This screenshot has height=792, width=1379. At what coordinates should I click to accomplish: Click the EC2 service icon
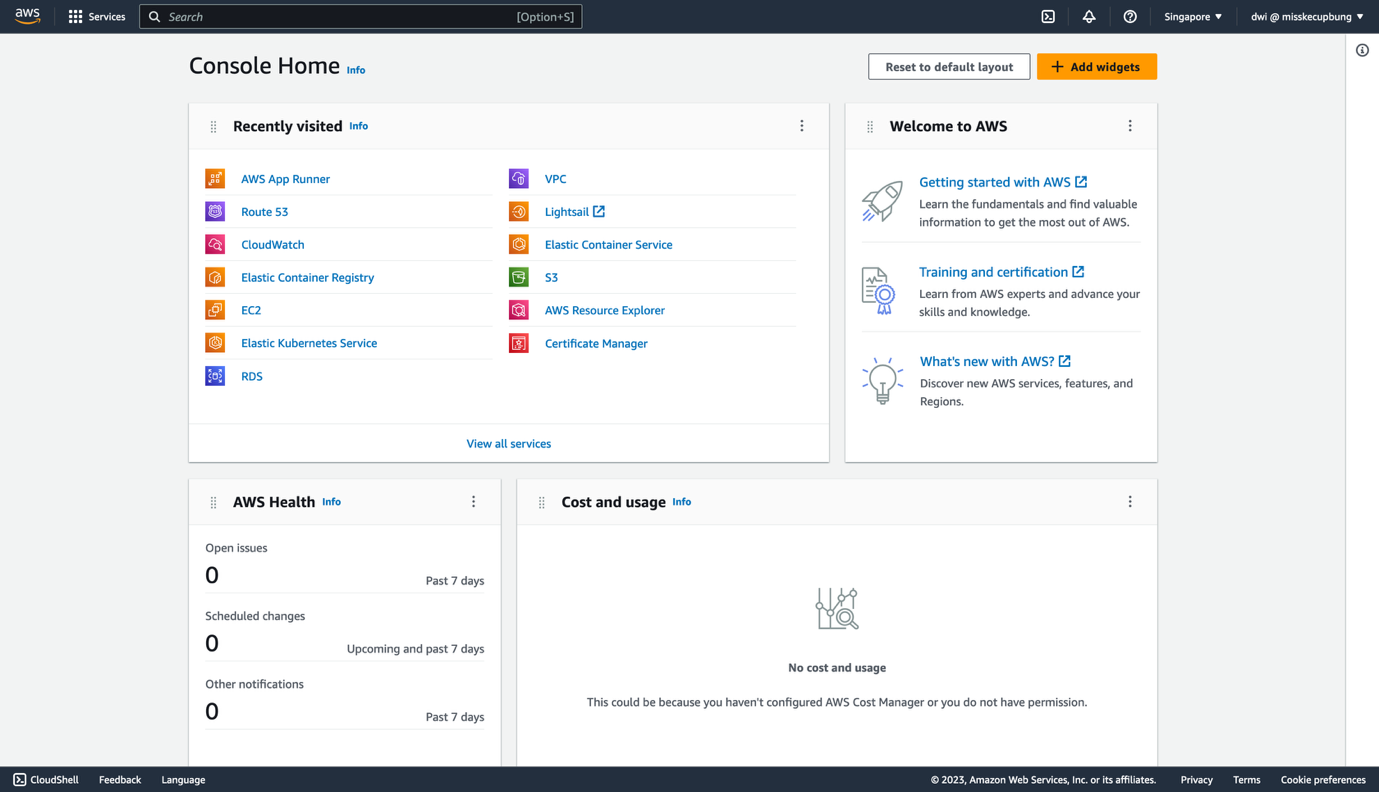point(214,310)
